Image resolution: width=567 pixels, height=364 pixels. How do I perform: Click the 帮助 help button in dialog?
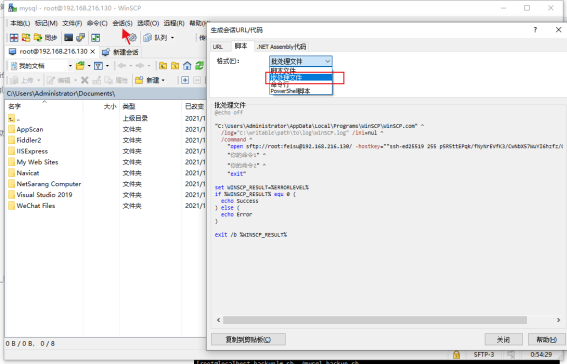[546, 339]
